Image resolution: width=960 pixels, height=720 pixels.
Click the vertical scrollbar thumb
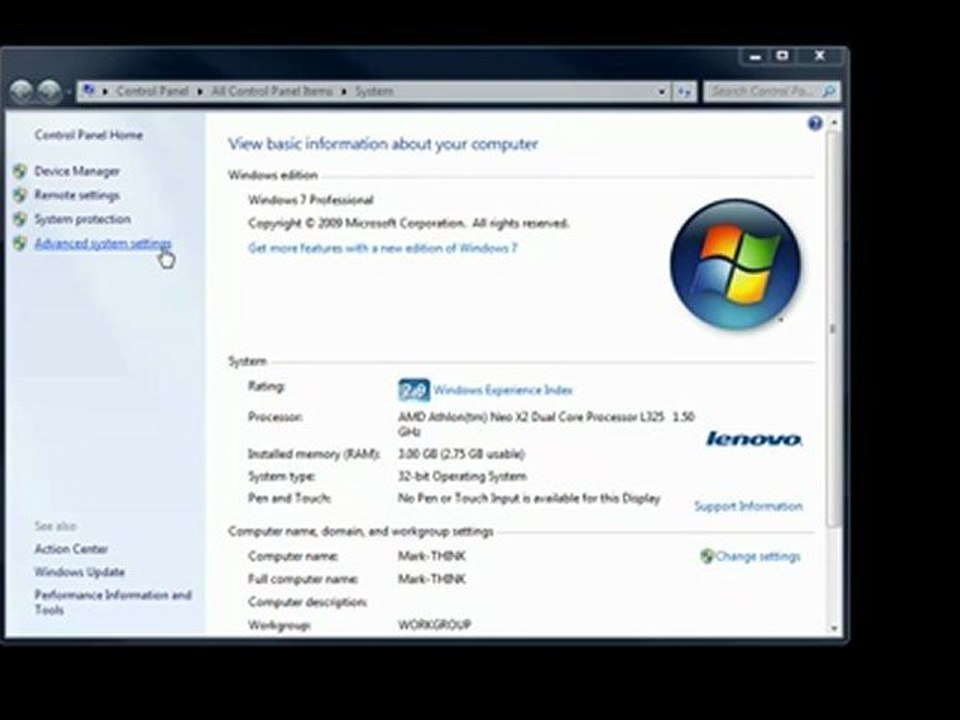click(833, 329)
